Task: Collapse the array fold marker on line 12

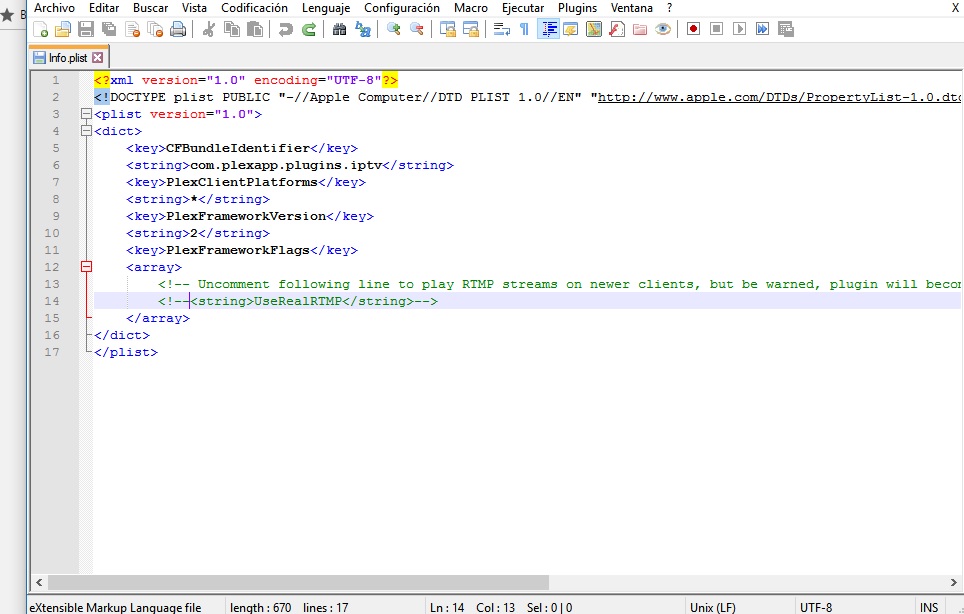Action: point(86,267)
